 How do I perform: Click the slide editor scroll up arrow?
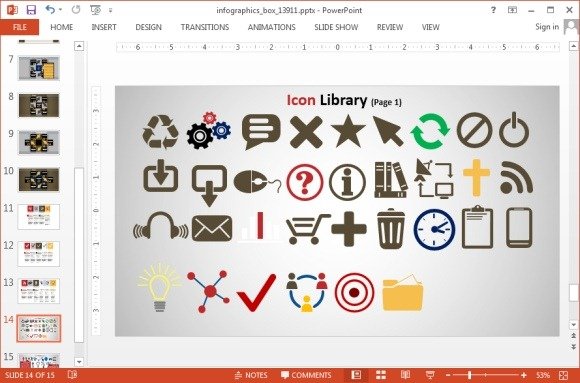[574, 46]
